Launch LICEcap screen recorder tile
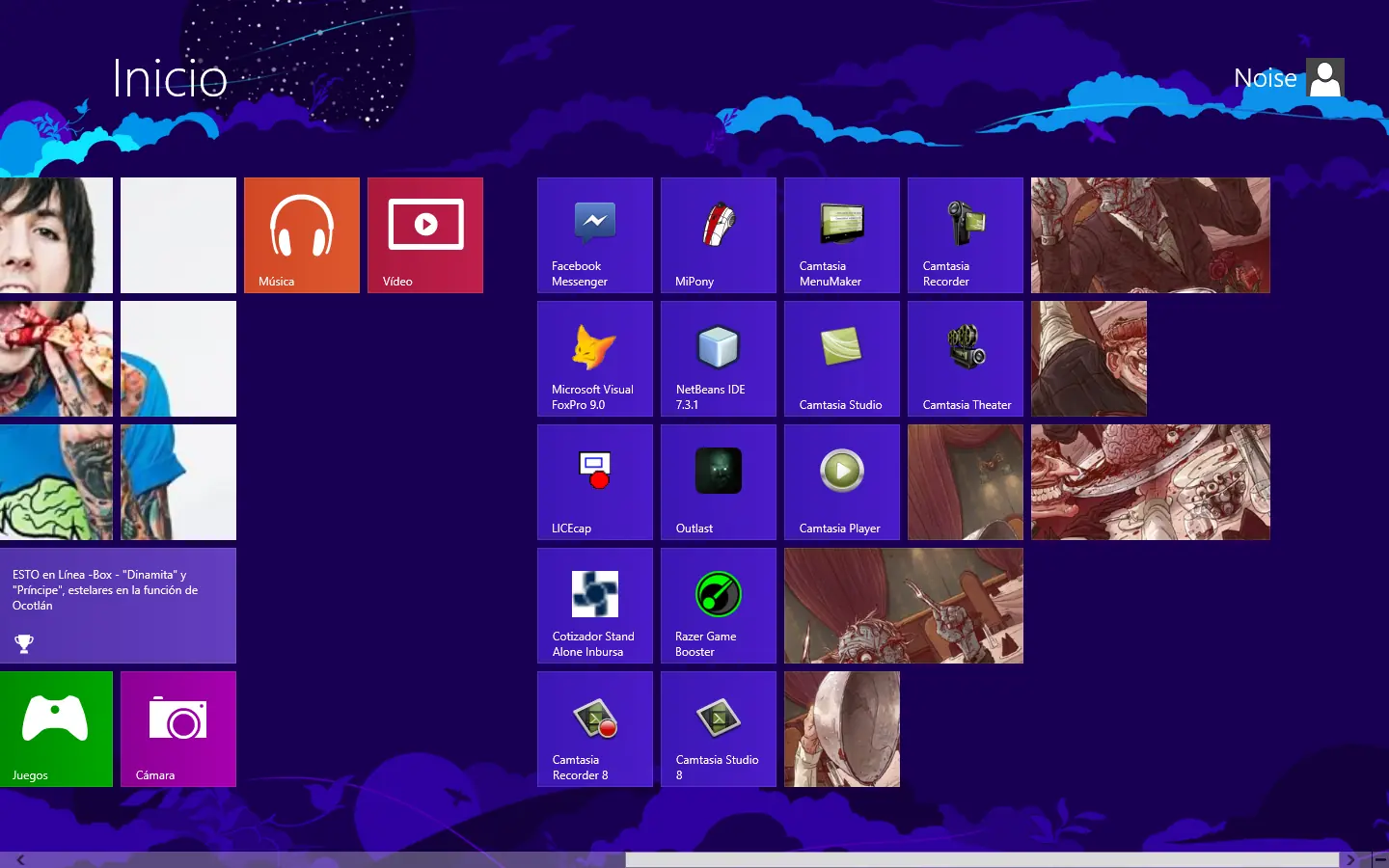1389x868 pixels. click(595, 482)
